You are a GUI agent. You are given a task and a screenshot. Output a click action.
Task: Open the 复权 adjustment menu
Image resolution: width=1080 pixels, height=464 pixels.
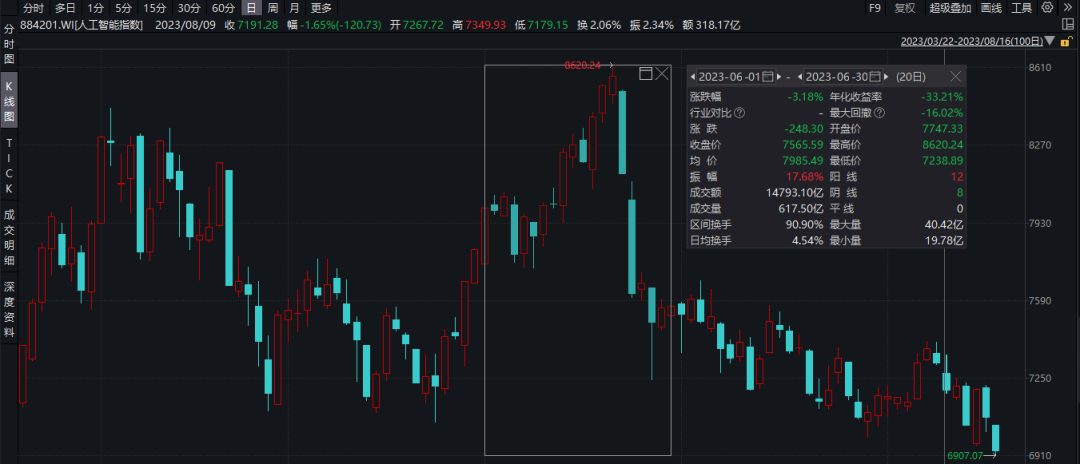pos(905,8)
